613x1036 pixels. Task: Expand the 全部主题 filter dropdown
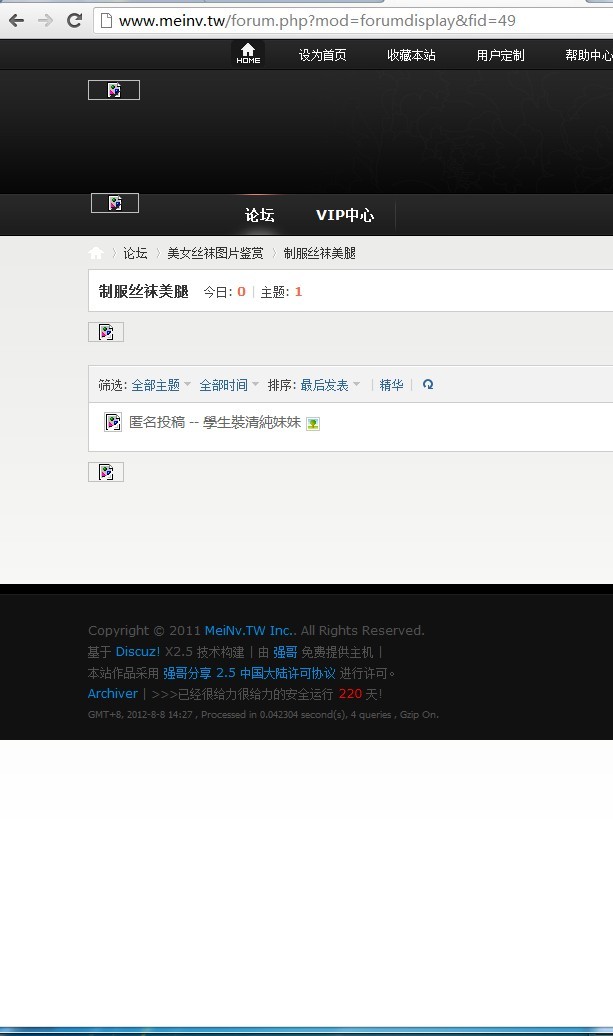click(161, 385)
